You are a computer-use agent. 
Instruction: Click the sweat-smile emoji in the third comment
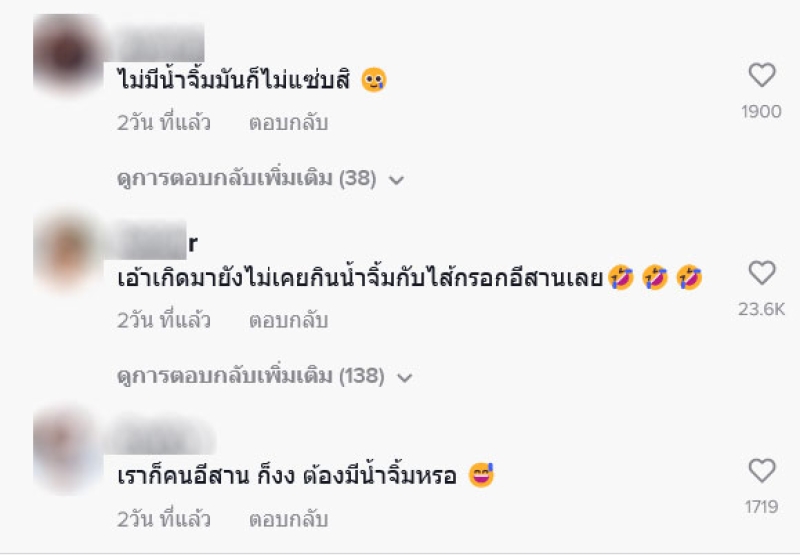click(x=481, y=475)
